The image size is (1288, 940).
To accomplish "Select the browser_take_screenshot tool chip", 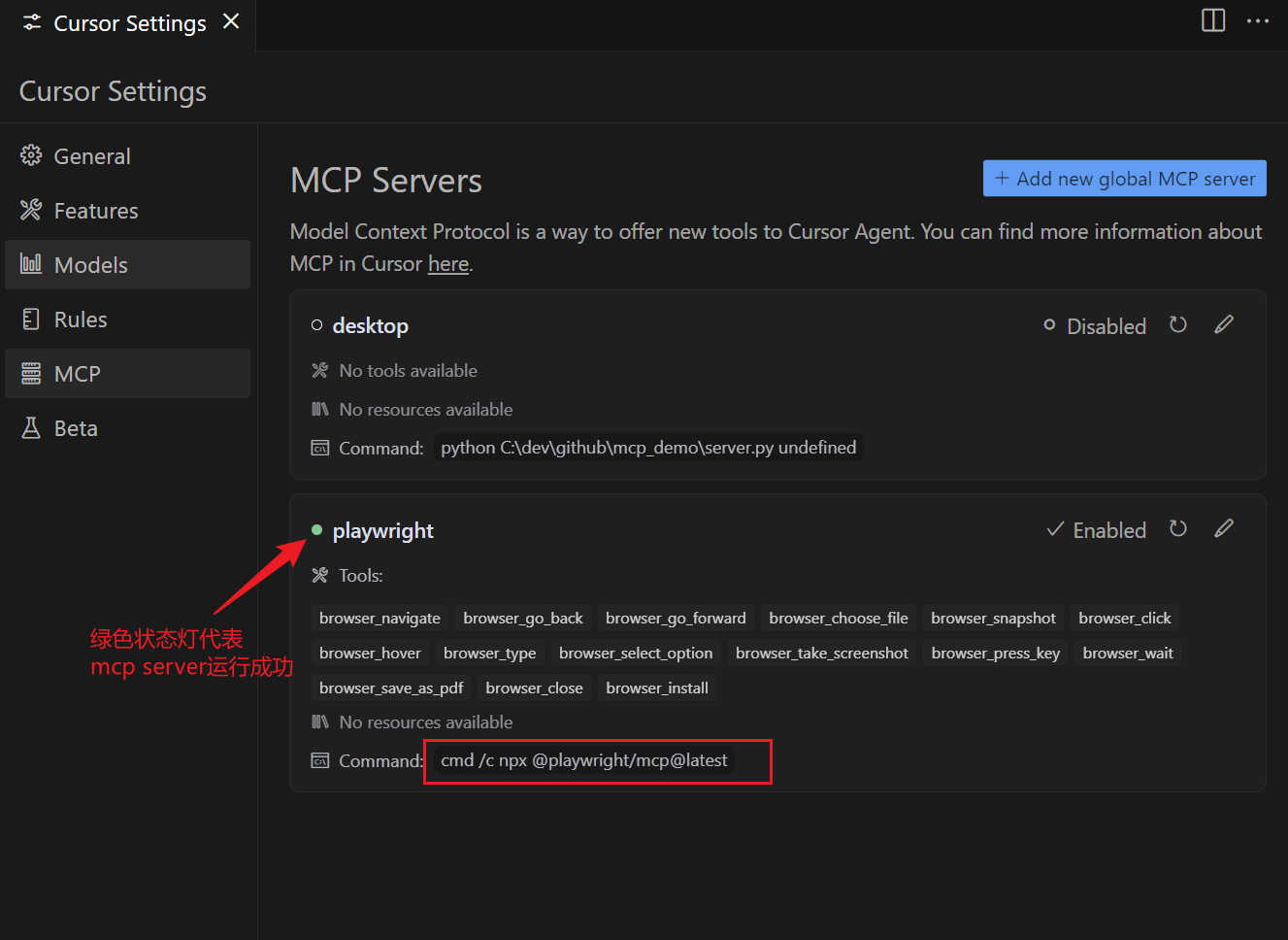I will pos(821,654).
